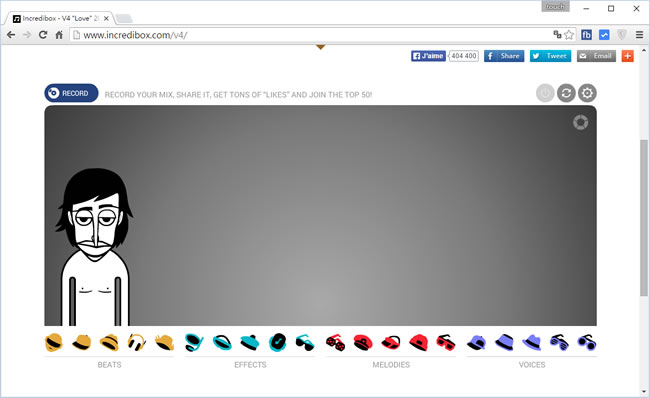Pick the red beanie melody icon
The width and height of the screenshot is (650, 398).
[x=418, y=342]
